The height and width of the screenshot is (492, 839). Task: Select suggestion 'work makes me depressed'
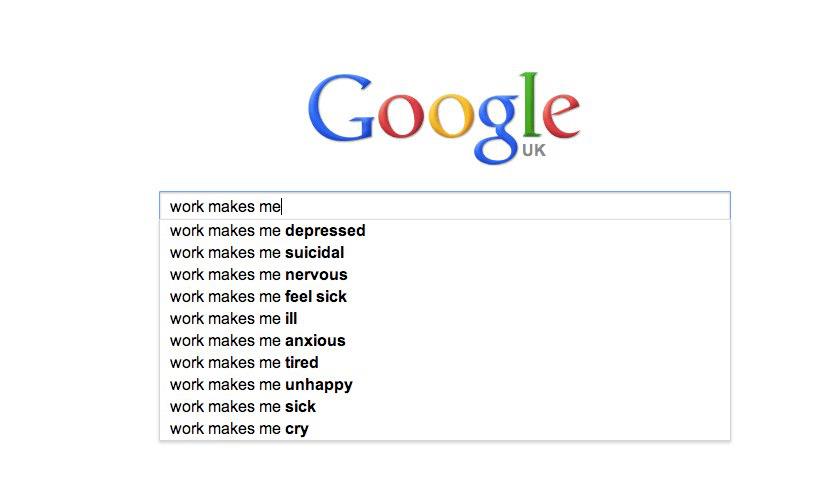point(445,231)
